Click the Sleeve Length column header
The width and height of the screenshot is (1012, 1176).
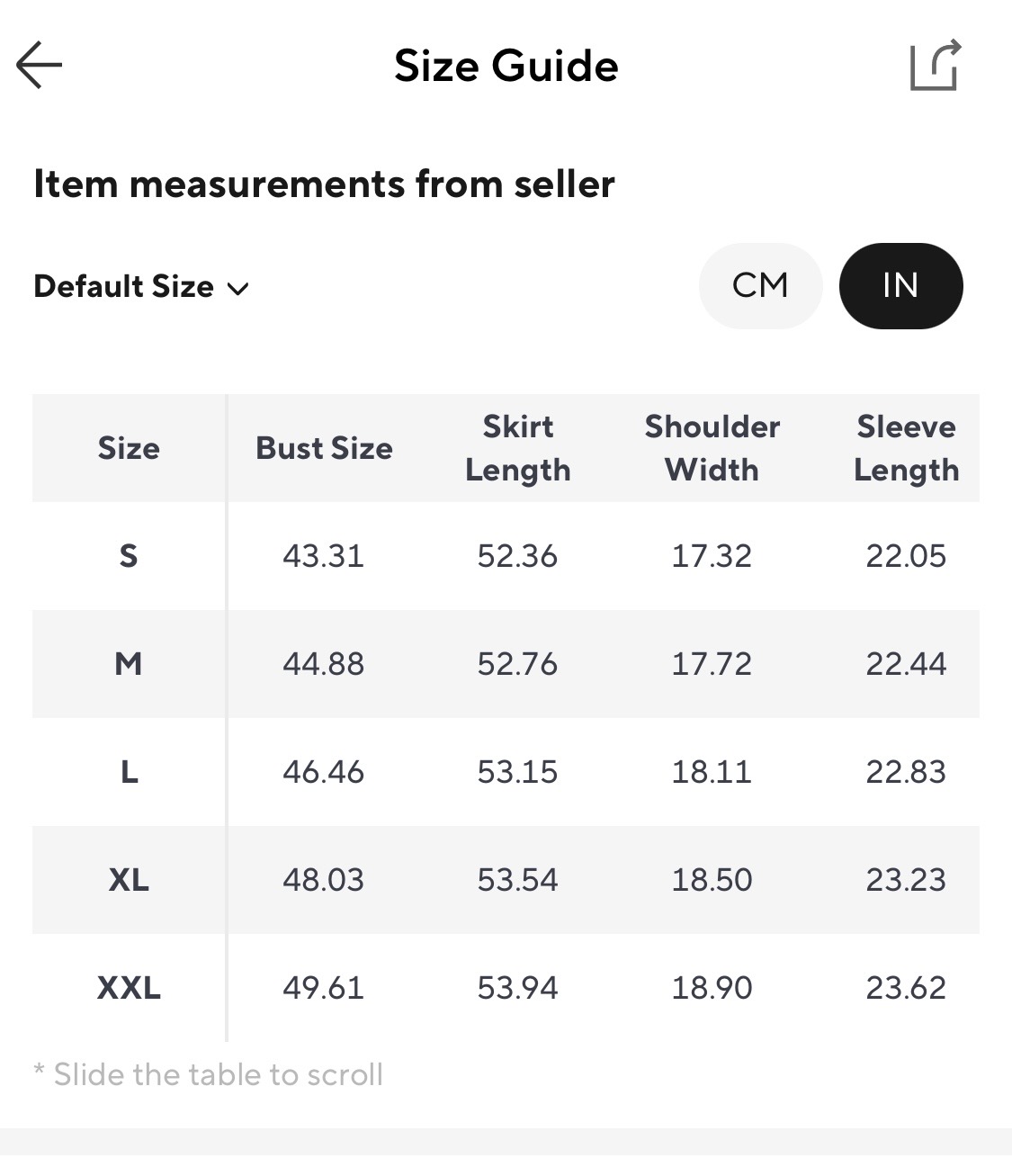pos(906,448)
